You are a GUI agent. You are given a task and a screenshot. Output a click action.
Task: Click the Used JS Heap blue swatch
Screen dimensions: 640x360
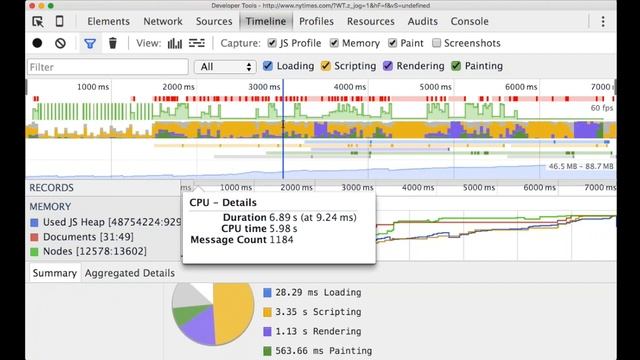tap(34, 222)
